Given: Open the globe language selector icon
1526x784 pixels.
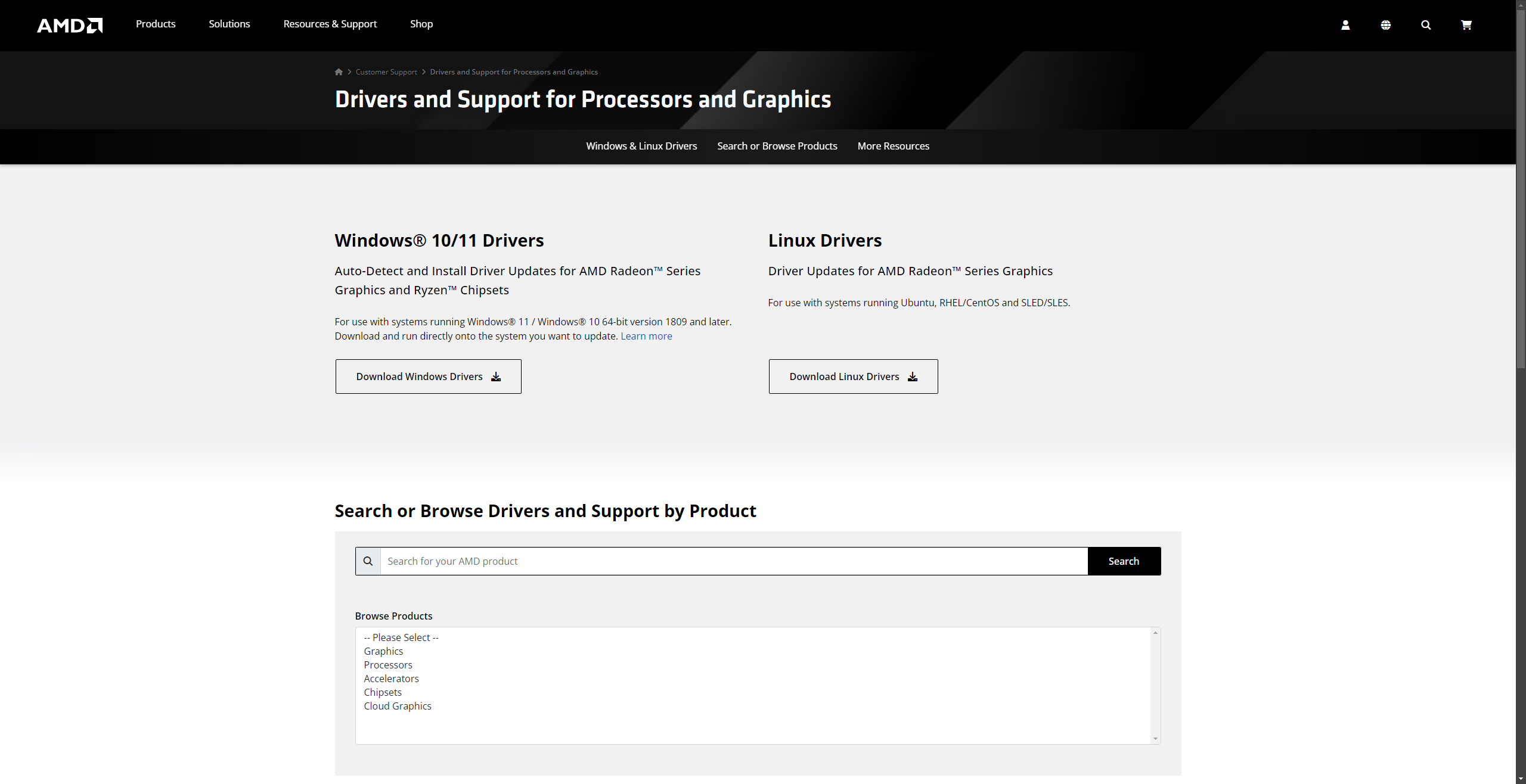Looking at the screenshot, I should click(x=1386, y=25).
